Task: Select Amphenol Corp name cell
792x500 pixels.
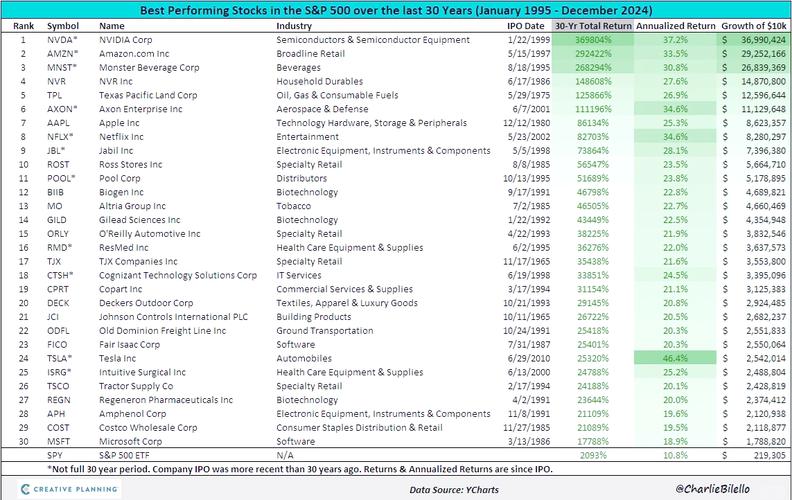Action: click(132, 414)
